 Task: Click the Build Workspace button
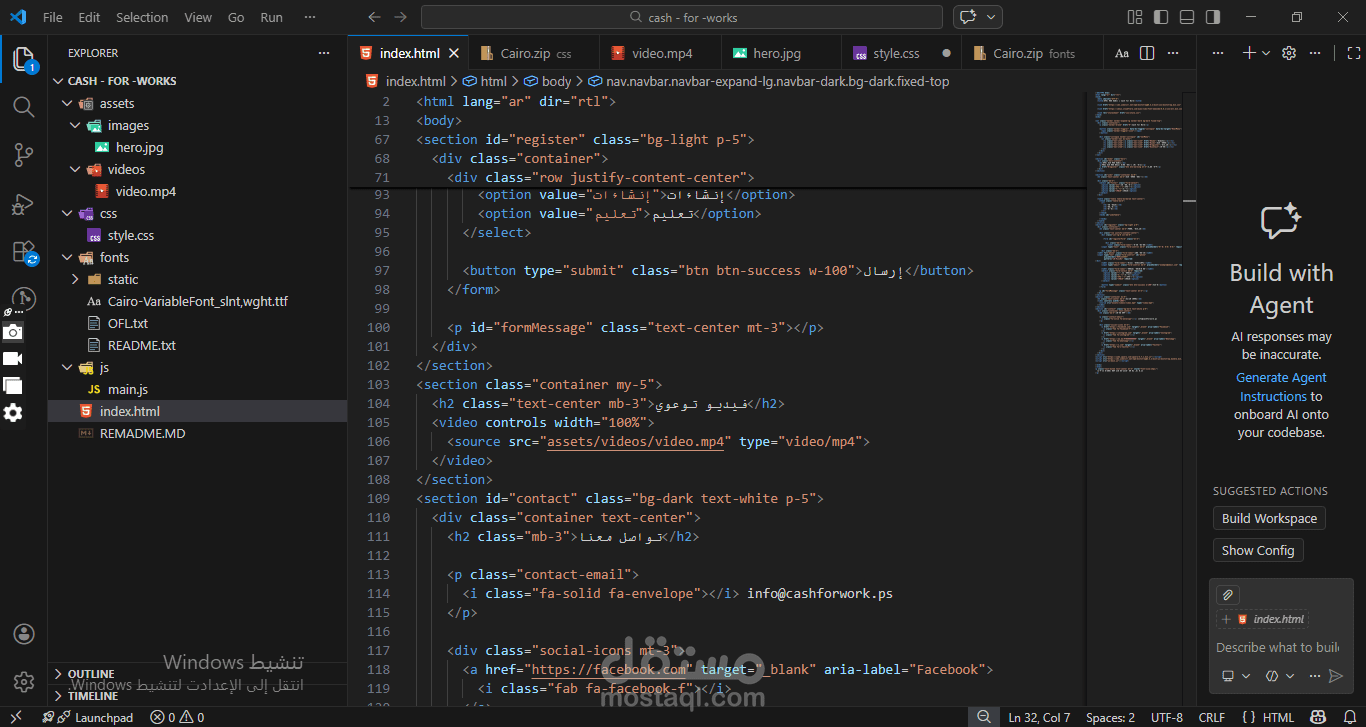pyautogui.click(x=1269, y=518)
